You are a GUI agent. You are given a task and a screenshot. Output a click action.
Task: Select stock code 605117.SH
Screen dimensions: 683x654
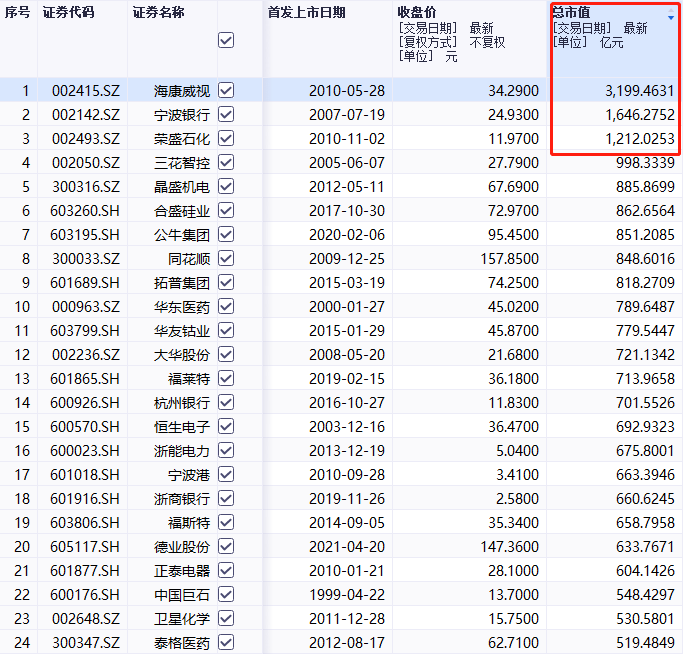tap(85, 546)
